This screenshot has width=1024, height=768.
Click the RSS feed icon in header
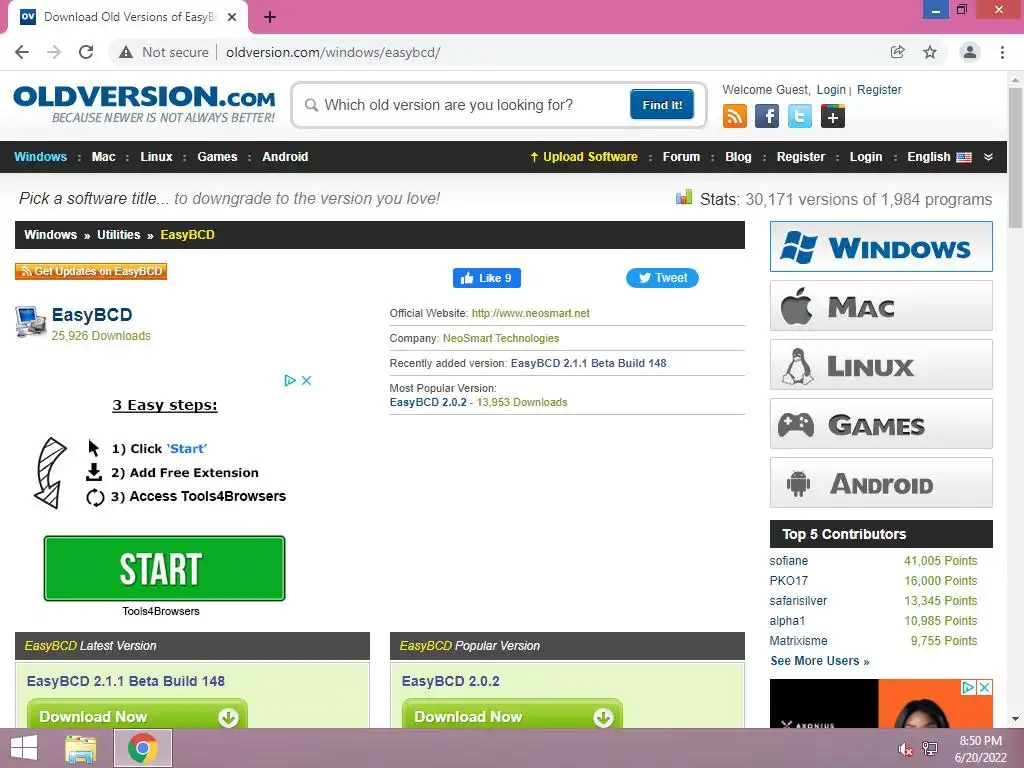tap(735, 116)
